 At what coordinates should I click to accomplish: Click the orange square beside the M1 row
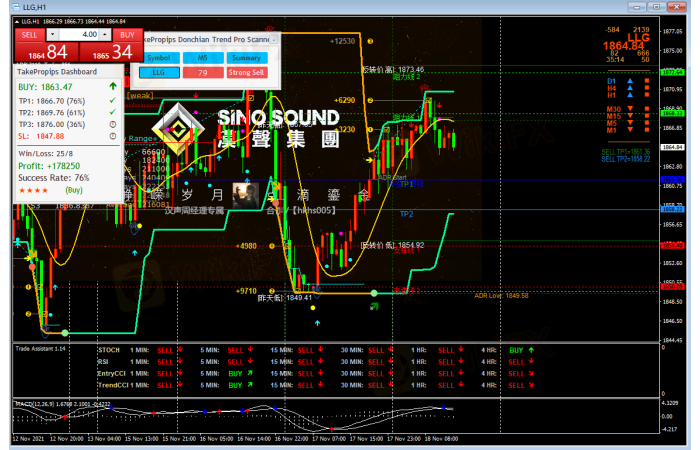(x=648, y=129)
